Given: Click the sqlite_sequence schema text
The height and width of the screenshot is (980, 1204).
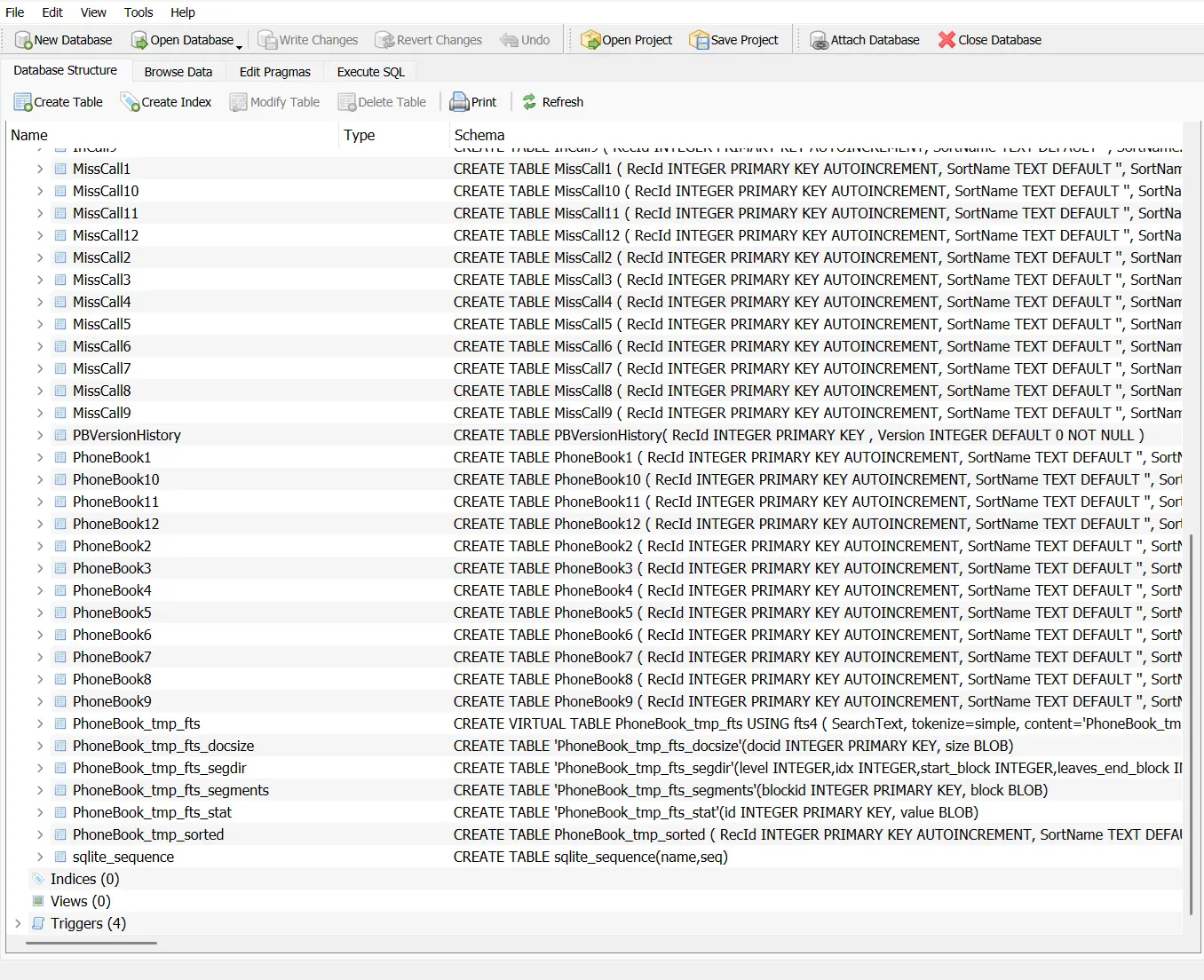Looking at the screenshot, I should 590,857.
